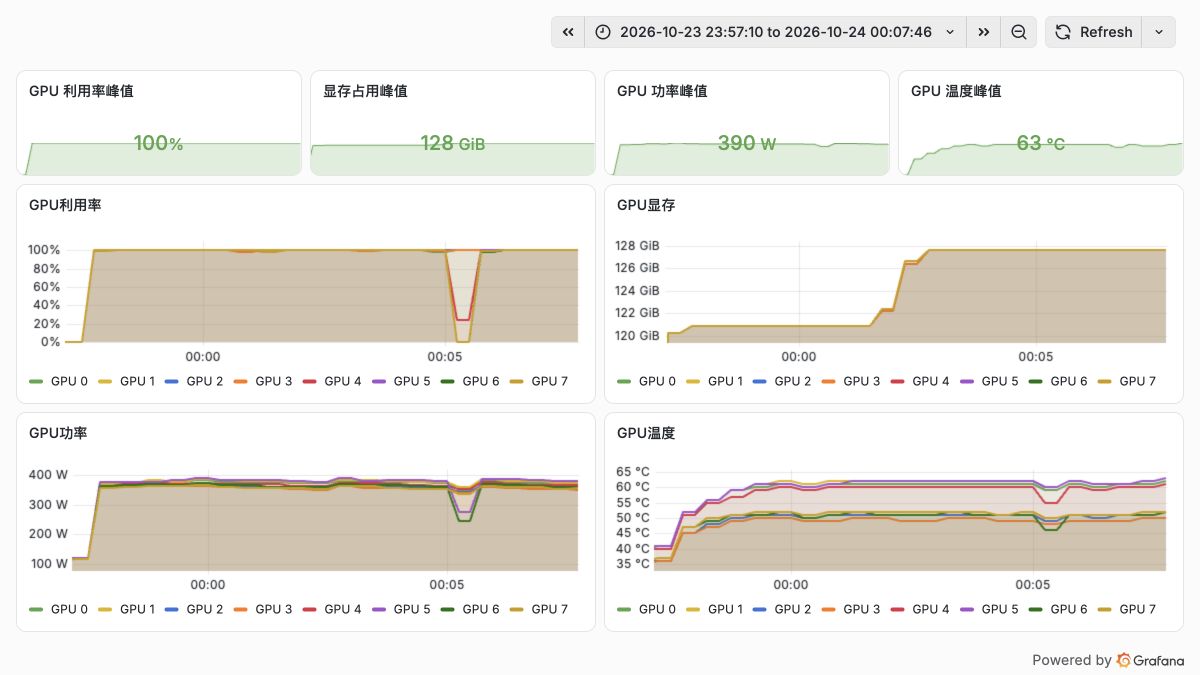Click the 显存占用峰值 stat panel title
The image size is (1200, 675).
tap(365, 91)
